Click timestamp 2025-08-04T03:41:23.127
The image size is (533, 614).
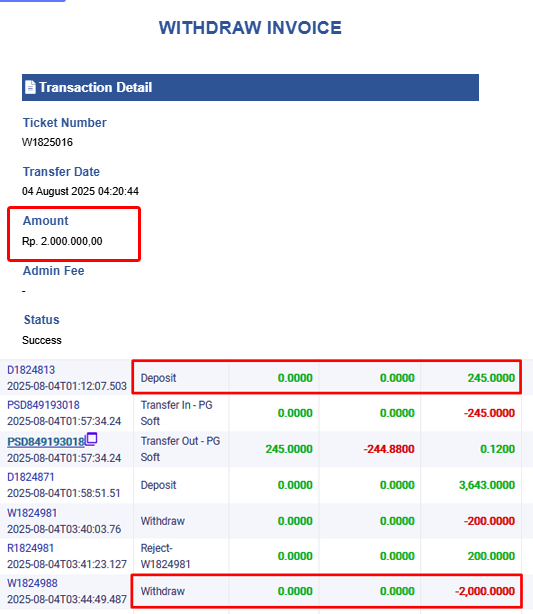[67, 564]
